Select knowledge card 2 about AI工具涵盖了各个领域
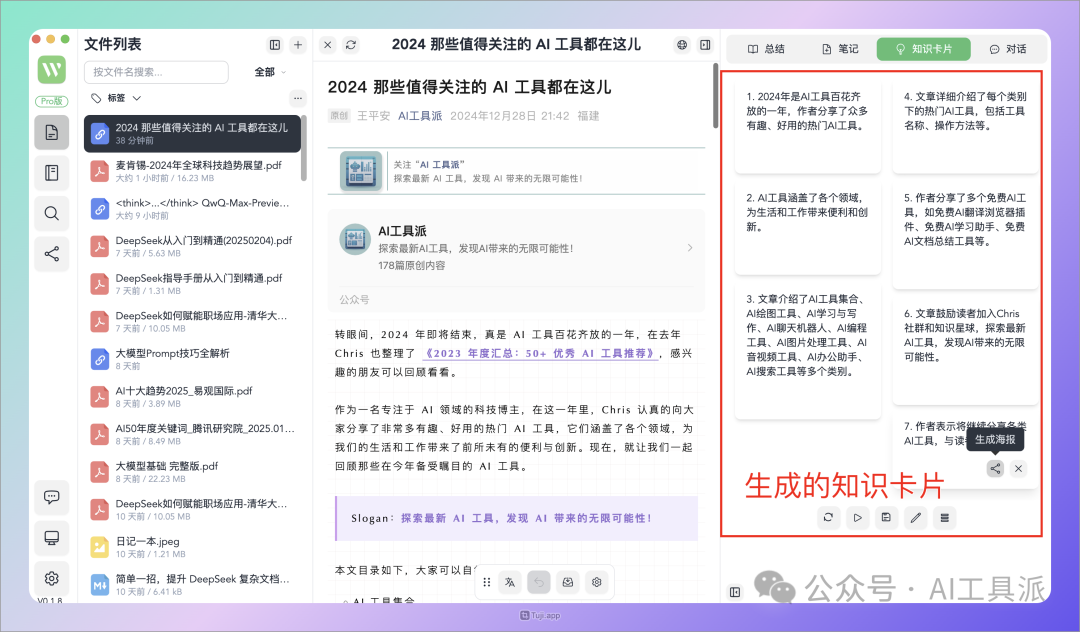 pyautogui.click(x=808, y=229)
